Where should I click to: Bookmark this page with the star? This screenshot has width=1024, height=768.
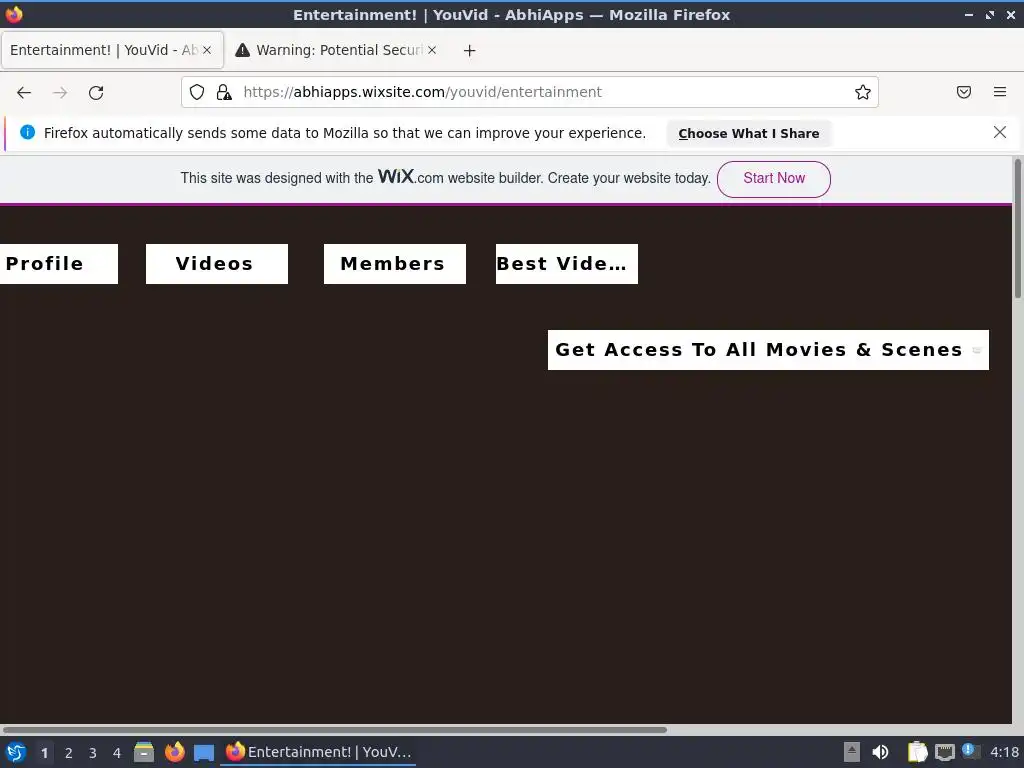pyautogui.click(x=863, y=92)
